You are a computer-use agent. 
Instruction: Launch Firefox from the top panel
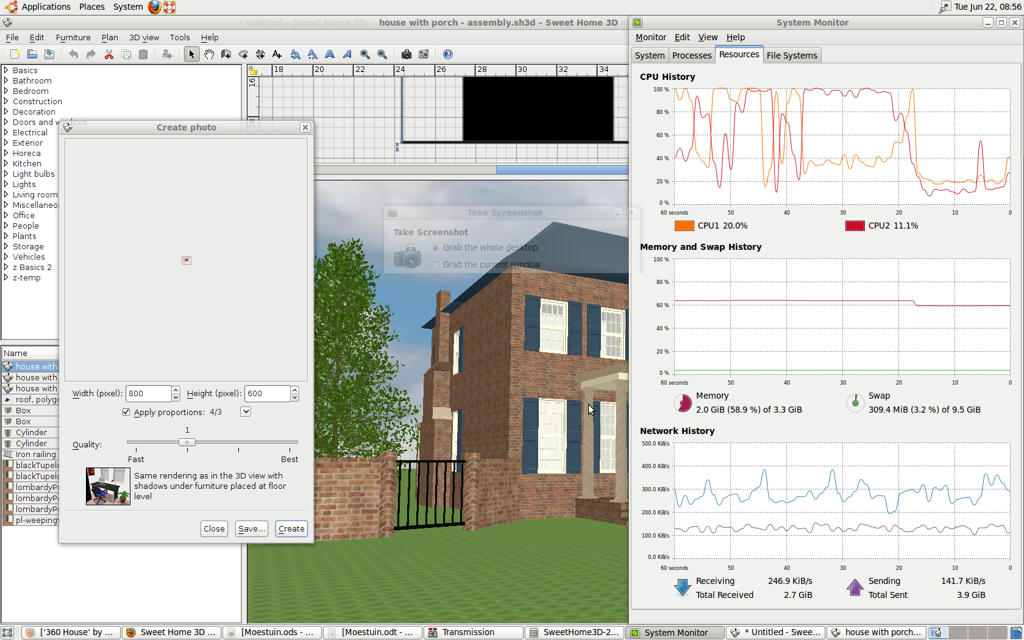pyautogui.click(x=154, y=7)
